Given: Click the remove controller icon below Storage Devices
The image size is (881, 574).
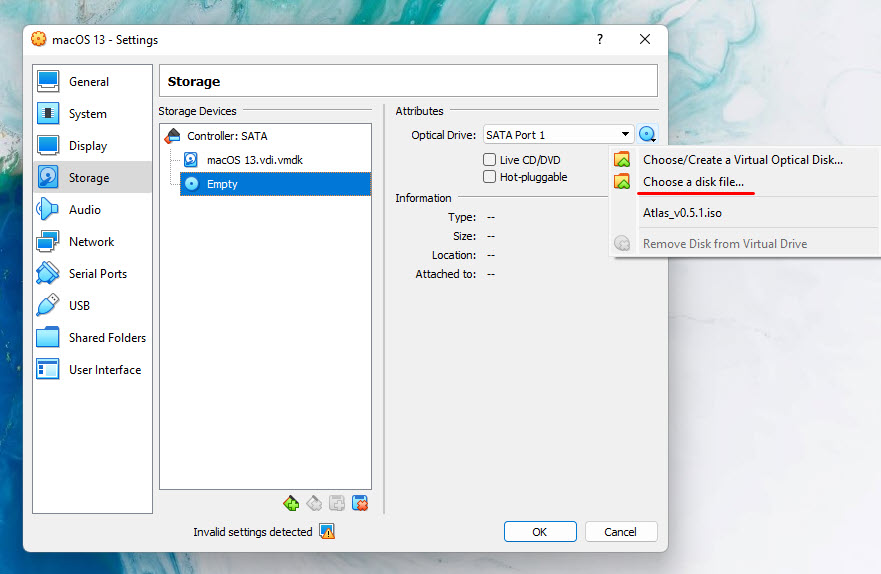Looking at the screenshot, I should coord(314,503).
